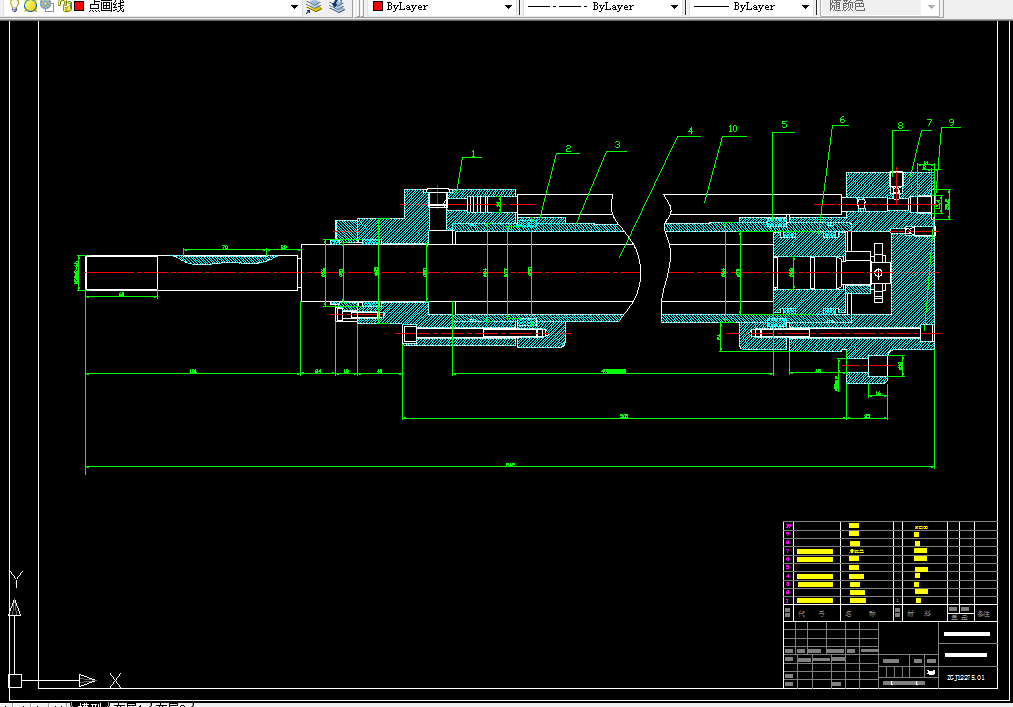Click the Layer Previous icon
This screenshot has width=1013, height=707.
(337, 6)
